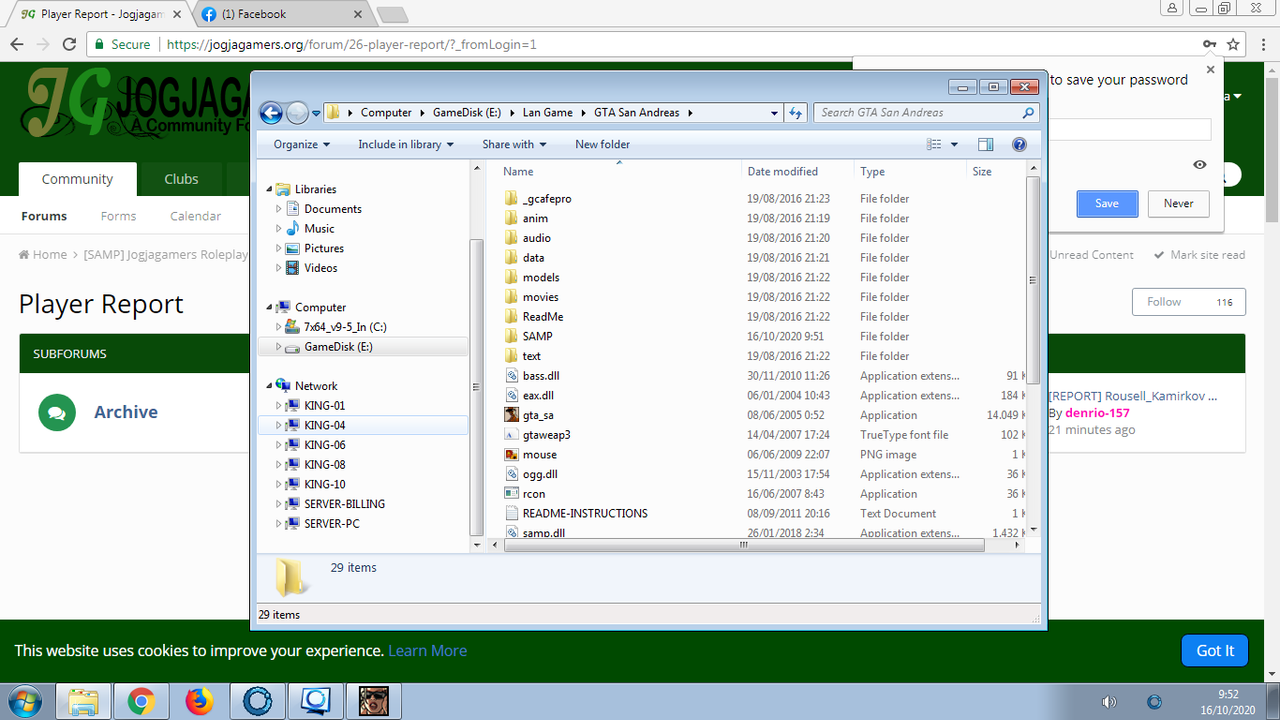Viewport: 1280px width, 720px height.
Task: Expand the Documents library tree node
Action: click(x=279, y=209)
